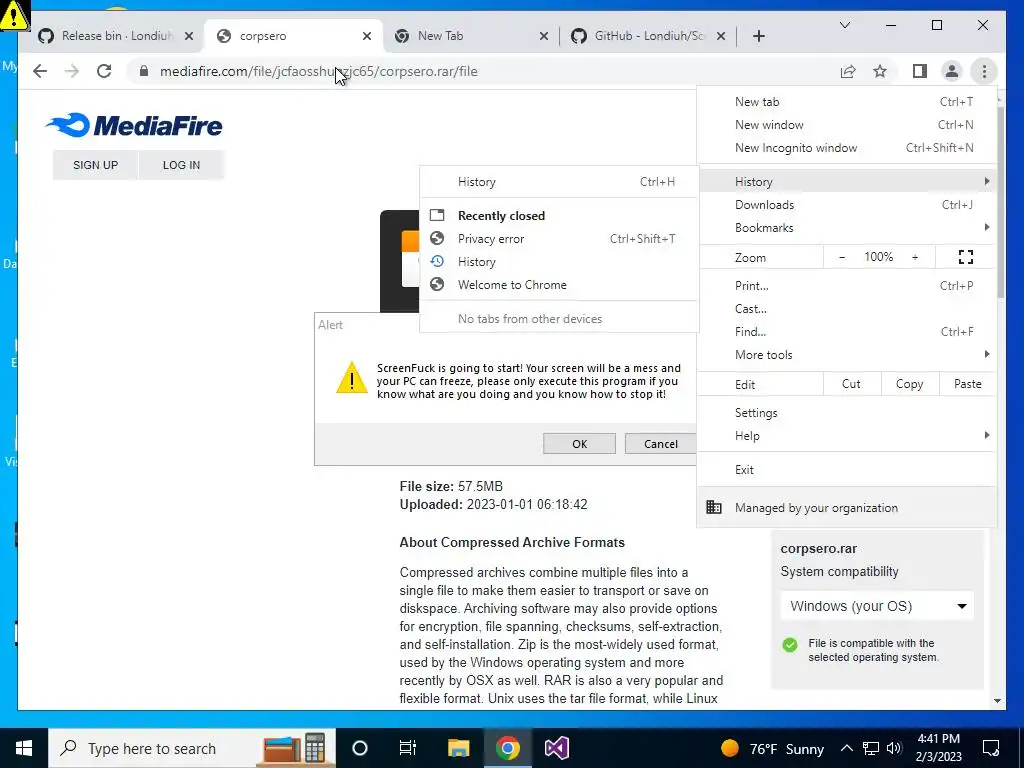This screenshot has width=1024, height=768.
Task: Decrease zoom with the minus button
Action: click(842, 257)
